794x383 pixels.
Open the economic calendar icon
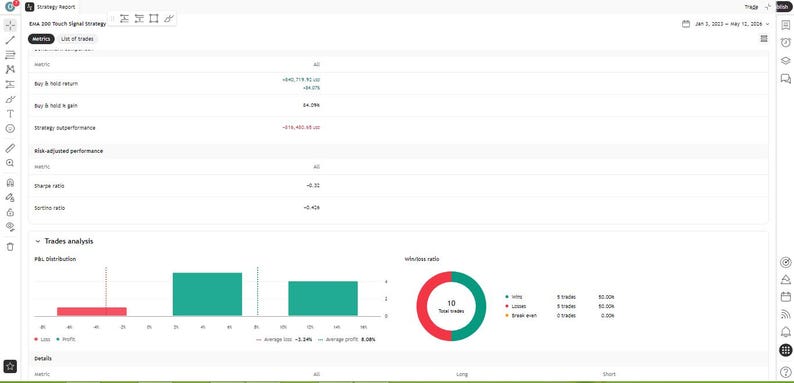coord(785,297)
